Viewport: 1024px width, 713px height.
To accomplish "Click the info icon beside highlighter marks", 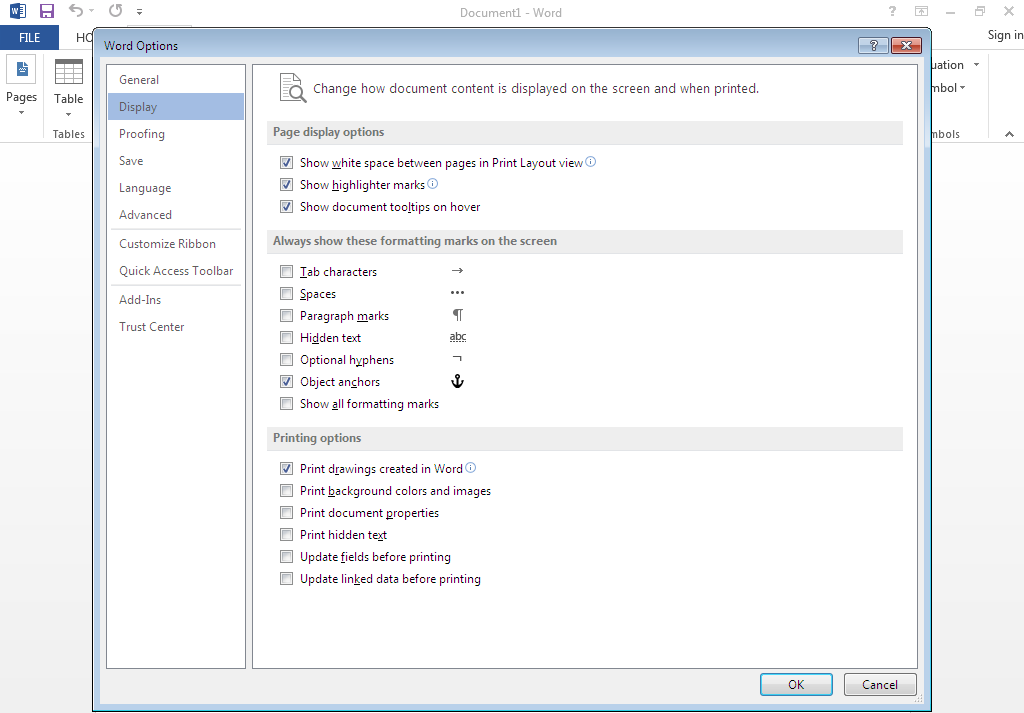I will (433, 184).
